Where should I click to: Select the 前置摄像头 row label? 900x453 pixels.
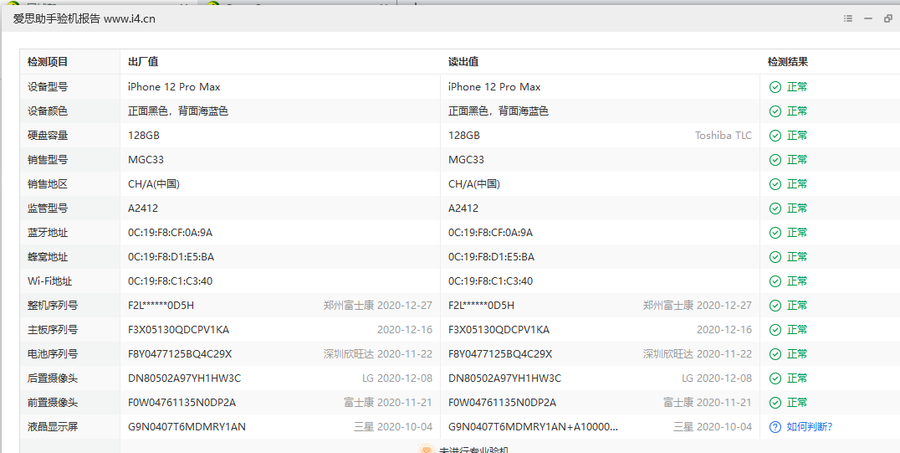coord(53,402)
